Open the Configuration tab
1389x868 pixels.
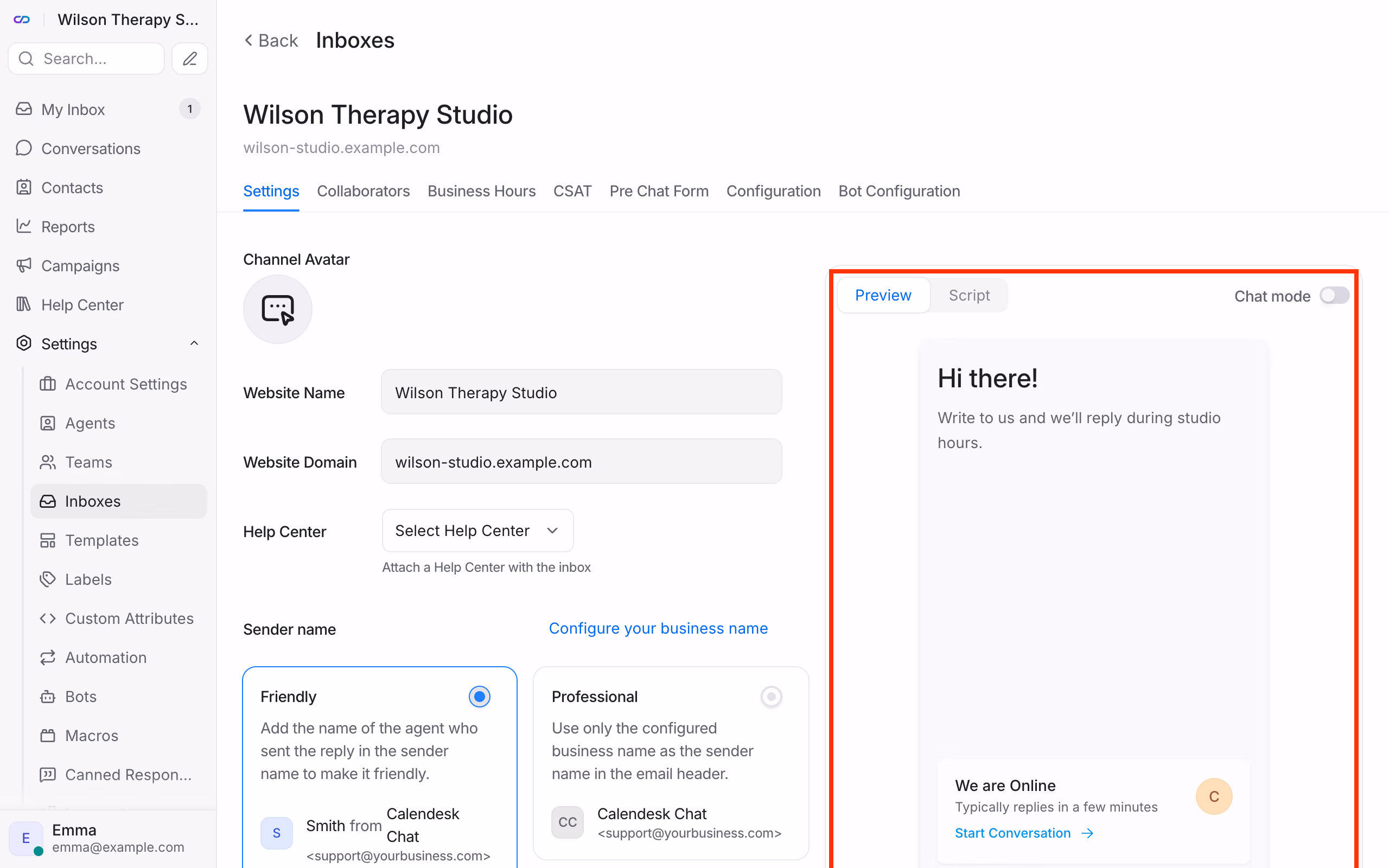773,191
